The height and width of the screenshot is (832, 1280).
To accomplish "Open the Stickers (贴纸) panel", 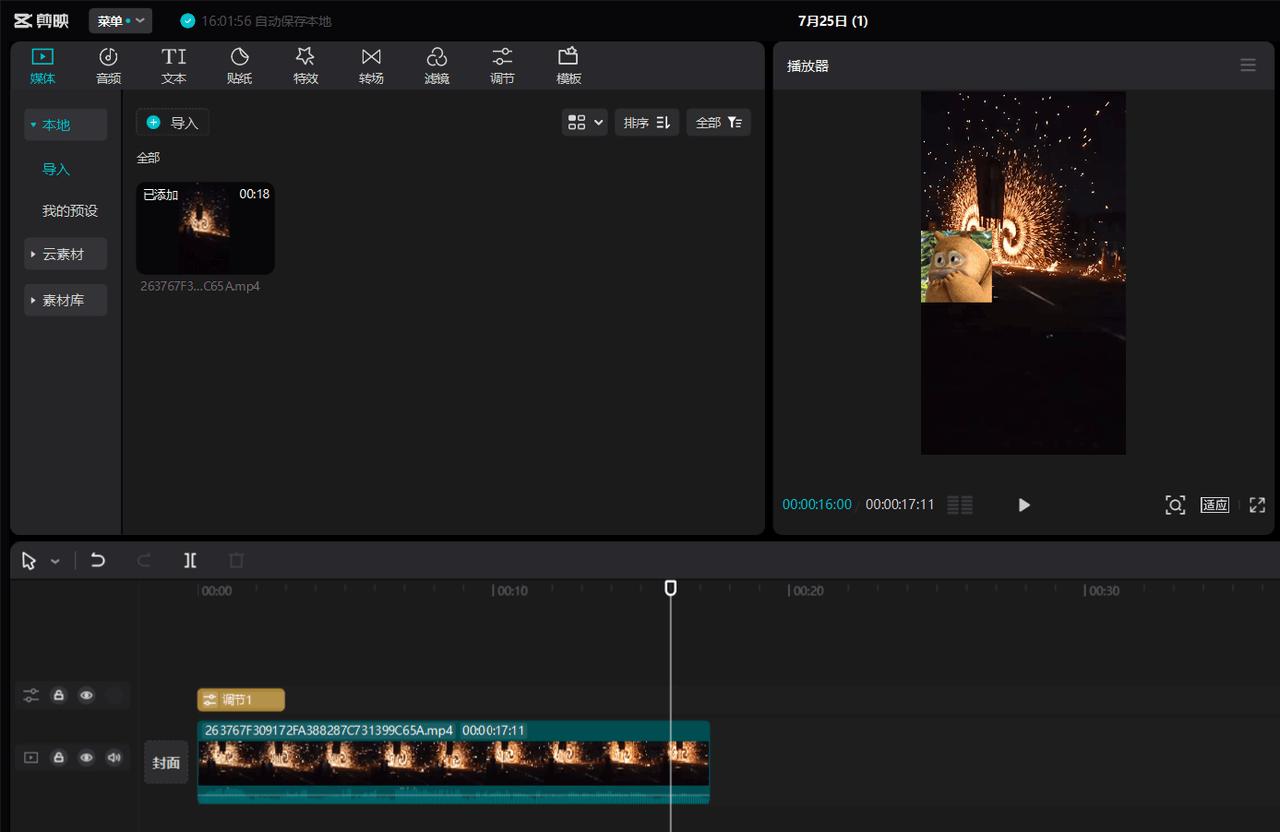I will [240, 66].
